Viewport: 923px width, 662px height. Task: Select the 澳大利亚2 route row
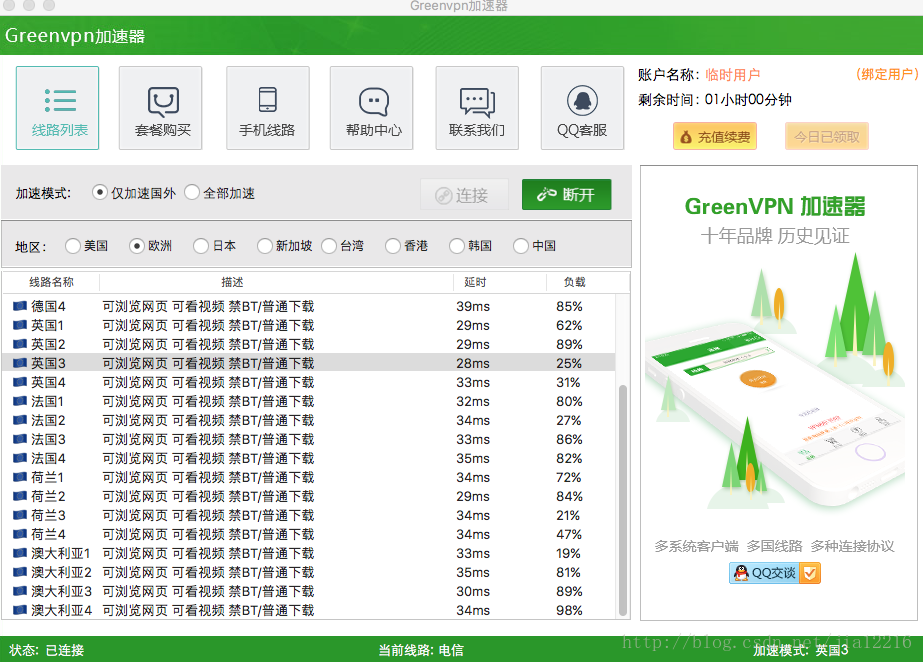pyautogui.click(x=308, y=572)
